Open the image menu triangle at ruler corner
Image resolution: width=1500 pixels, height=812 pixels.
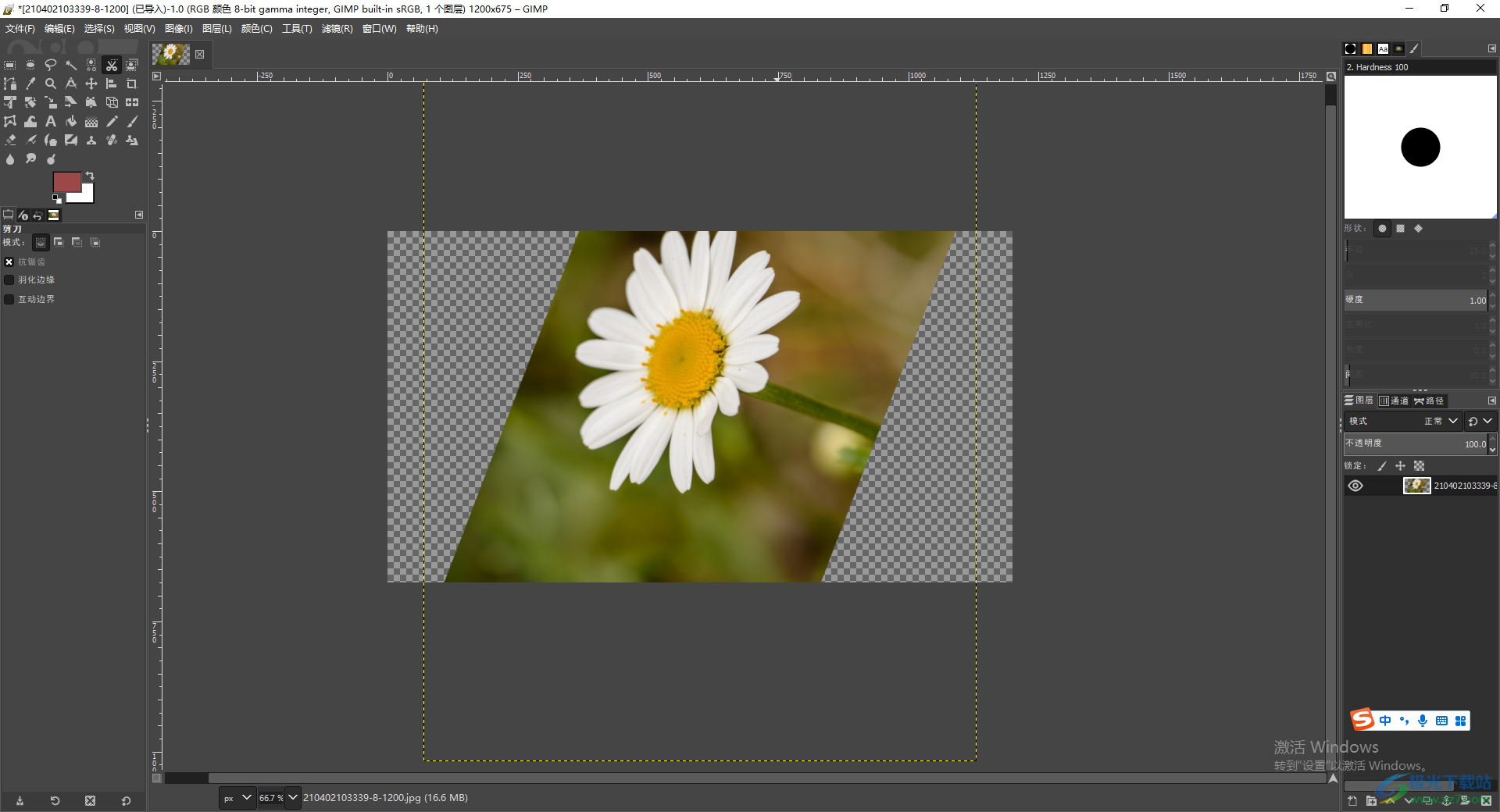pyautogui.click(x=156, y=76)
